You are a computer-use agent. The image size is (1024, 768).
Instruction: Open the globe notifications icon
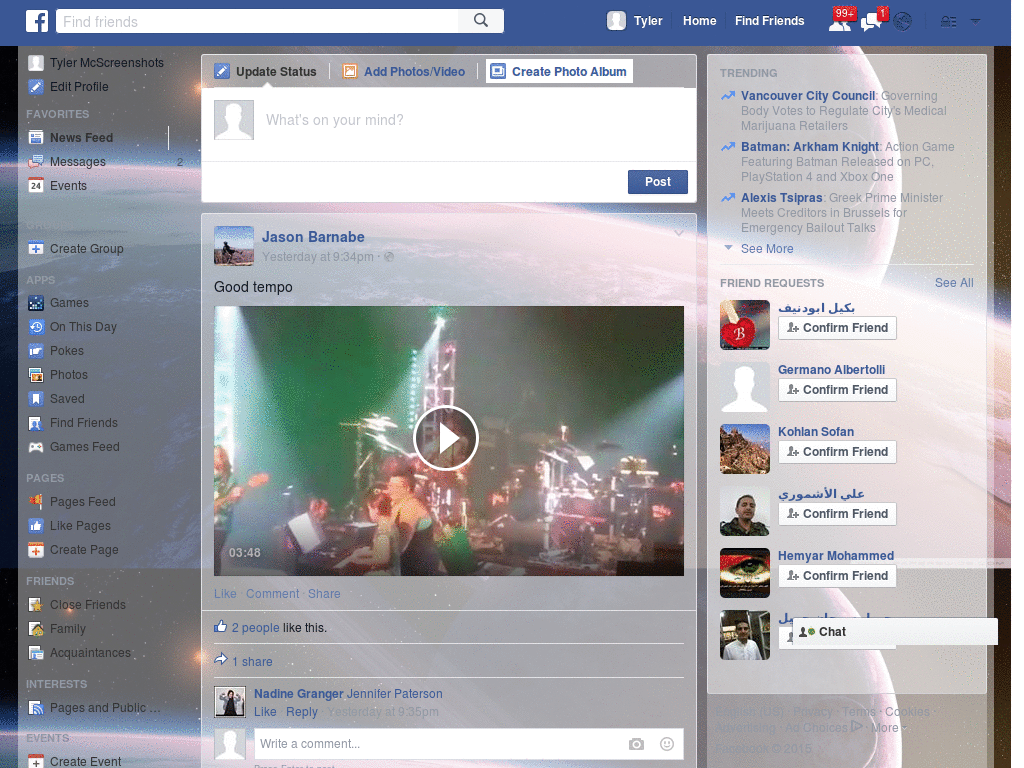(903, 22)
